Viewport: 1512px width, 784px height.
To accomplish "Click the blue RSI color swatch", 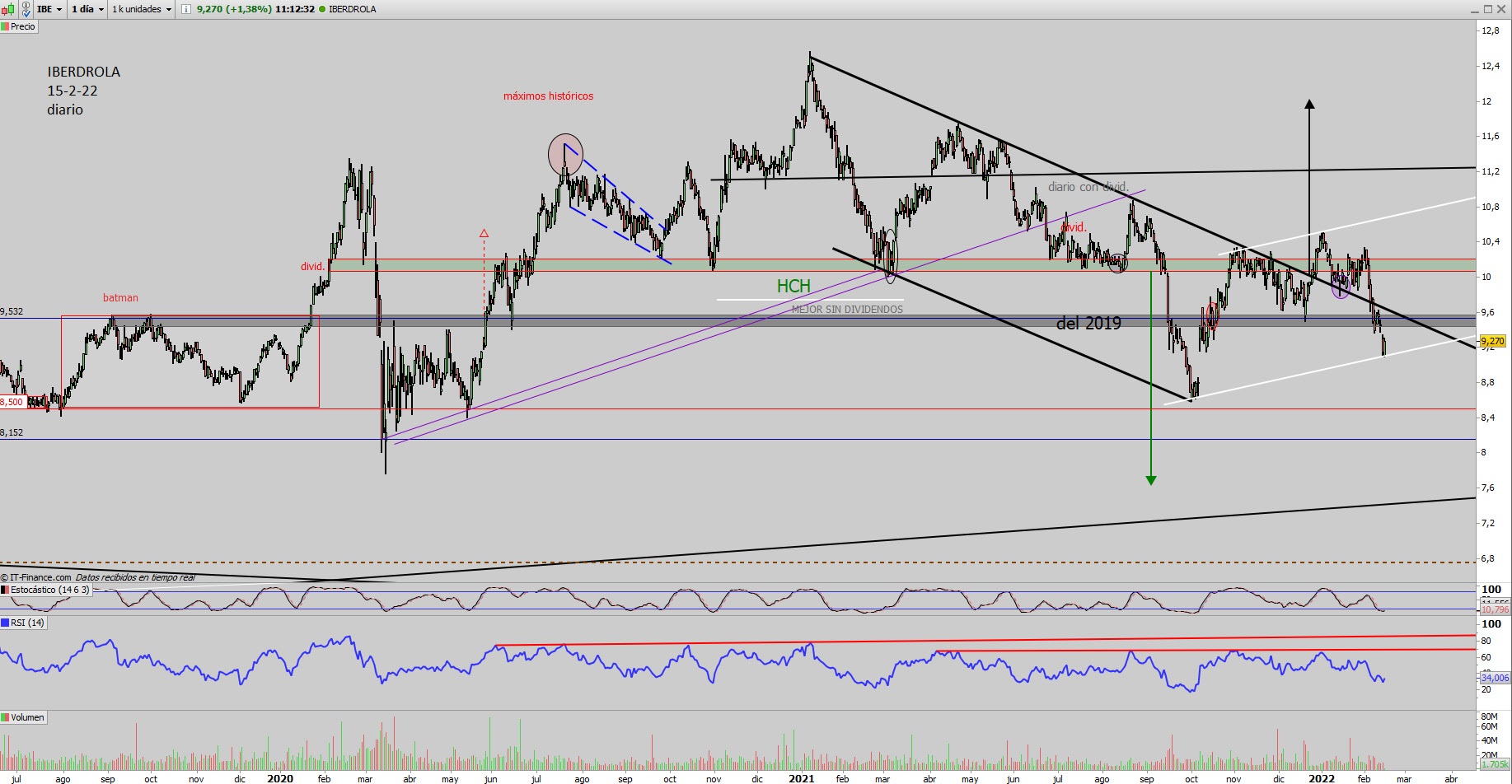I will click(x=5, y=623).
